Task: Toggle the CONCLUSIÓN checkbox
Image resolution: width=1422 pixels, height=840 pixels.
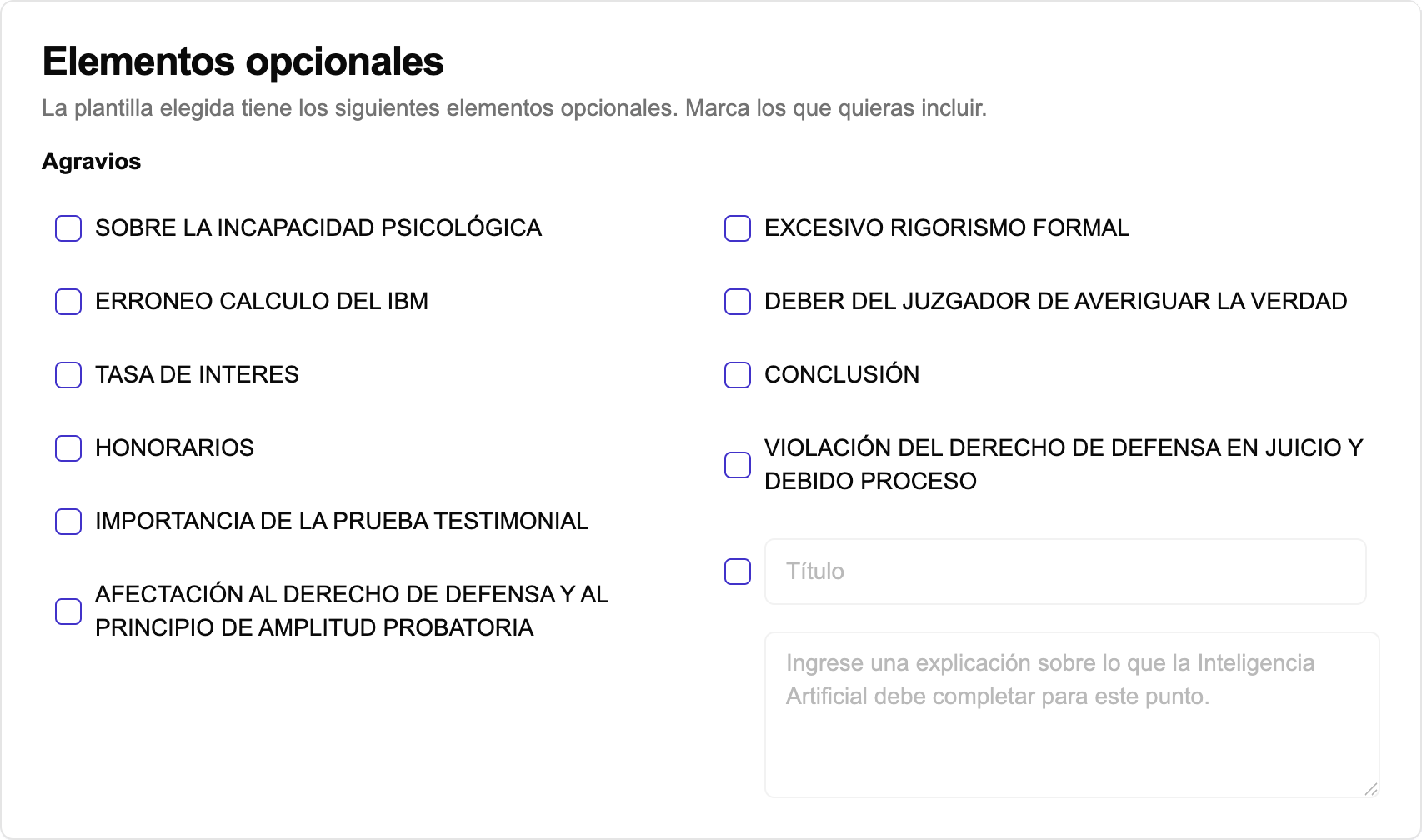Action: 737,375
